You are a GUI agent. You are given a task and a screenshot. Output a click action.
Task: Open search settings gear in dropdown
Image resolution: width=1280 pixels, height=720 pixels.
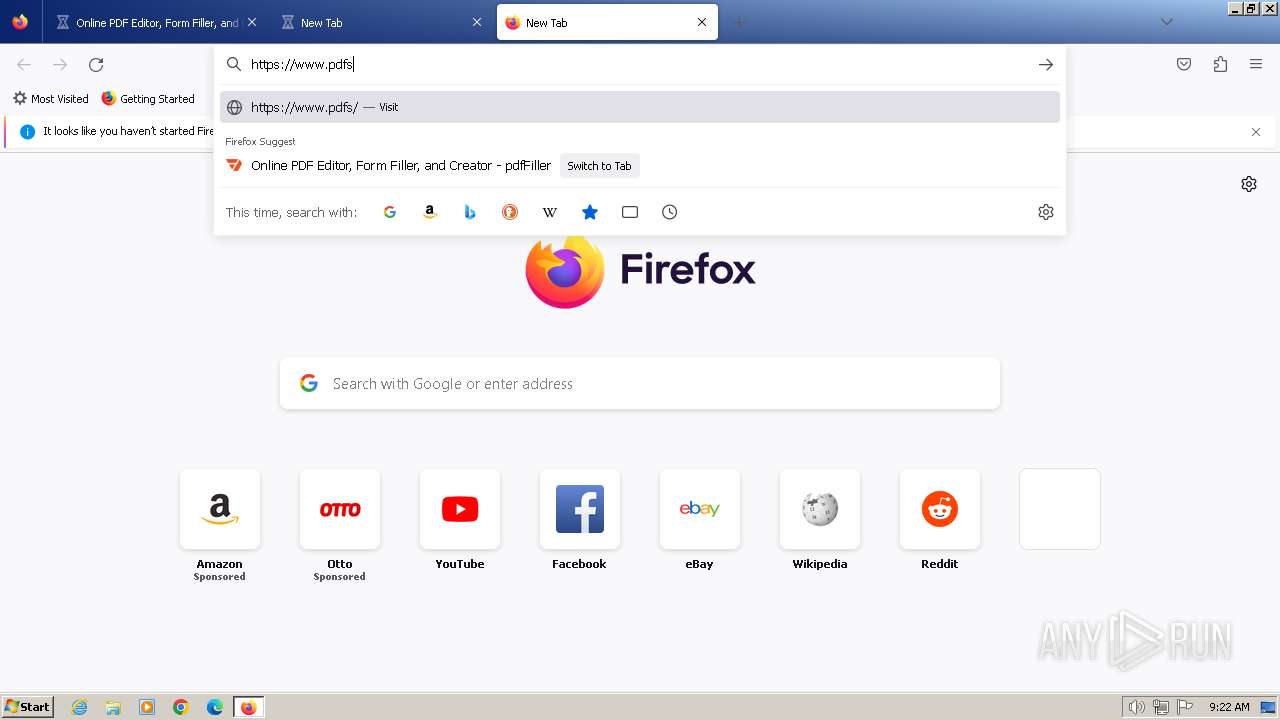(1046, 212)
